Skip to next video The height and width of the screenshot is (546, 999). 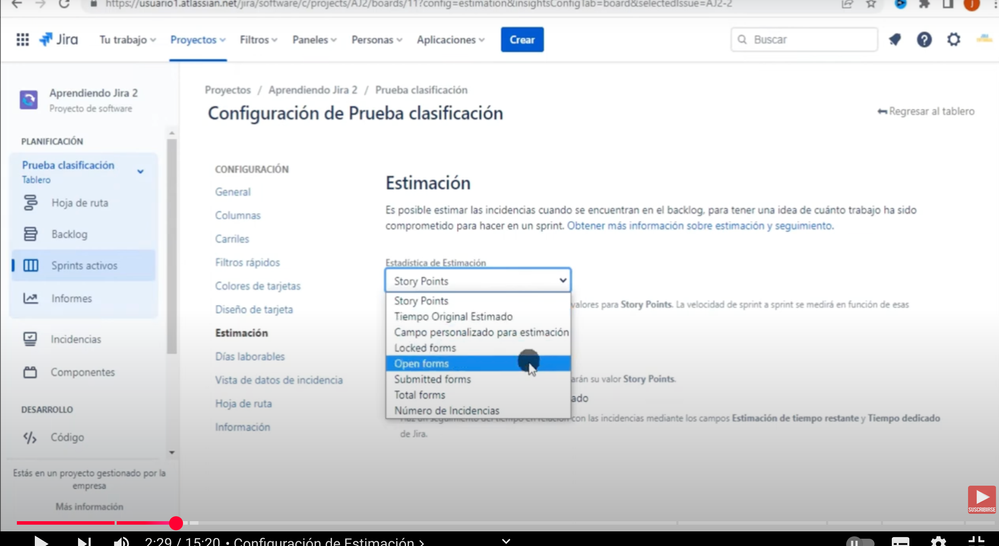83,541
